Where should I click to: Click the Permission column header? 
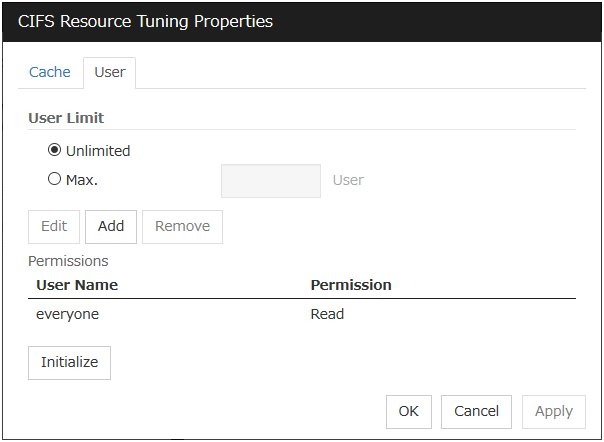click(x=351, y=285)
